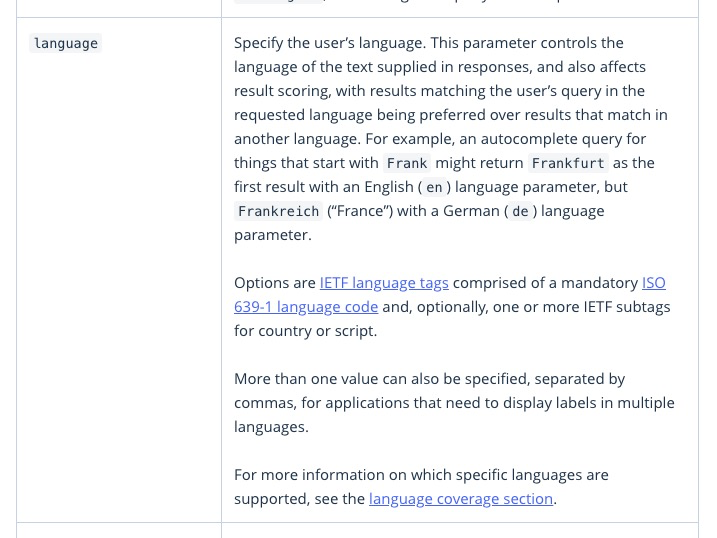Click the 'Frankreich' inline code text
This screenshot has height=538, width=717.
278,211
